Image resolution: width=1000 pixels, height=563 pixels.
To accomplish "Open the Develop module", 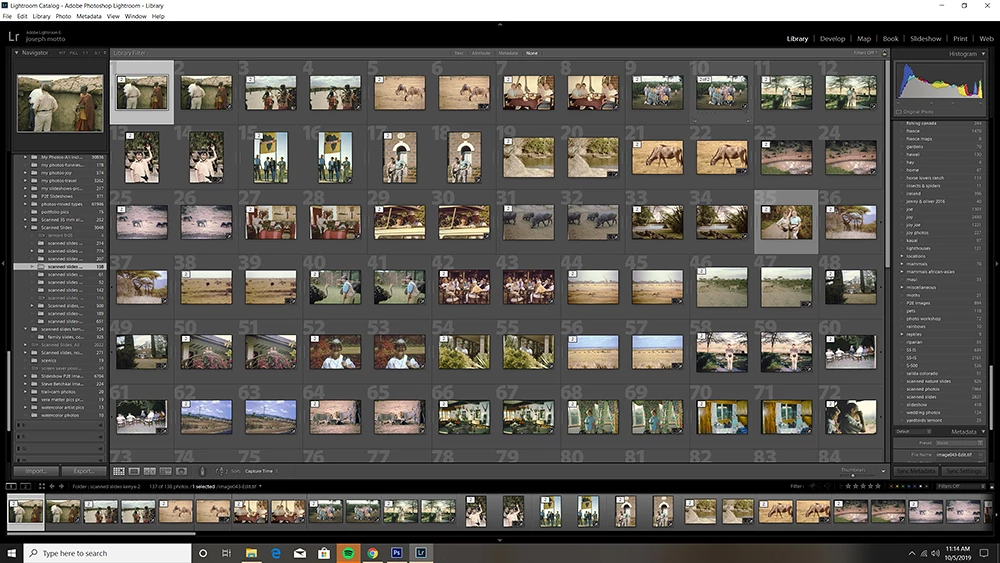I will [x=832, y=38].
